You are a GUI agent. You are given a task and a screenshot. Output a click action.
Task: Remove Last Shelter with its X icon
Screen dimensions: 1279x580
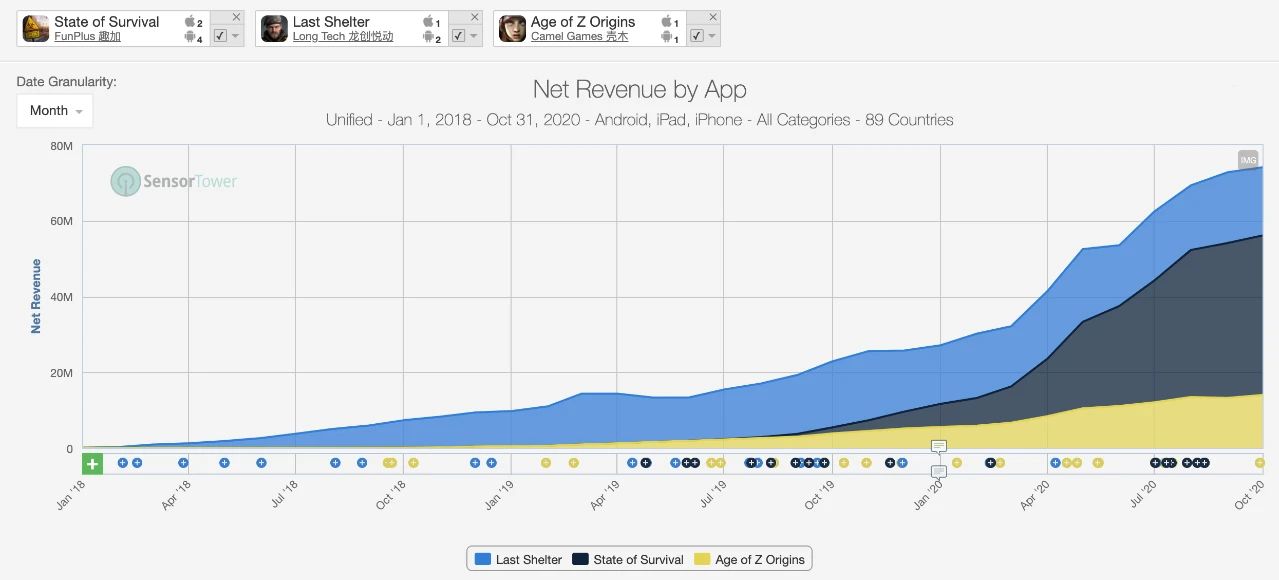pyautogui.click(x=474, y=17)
